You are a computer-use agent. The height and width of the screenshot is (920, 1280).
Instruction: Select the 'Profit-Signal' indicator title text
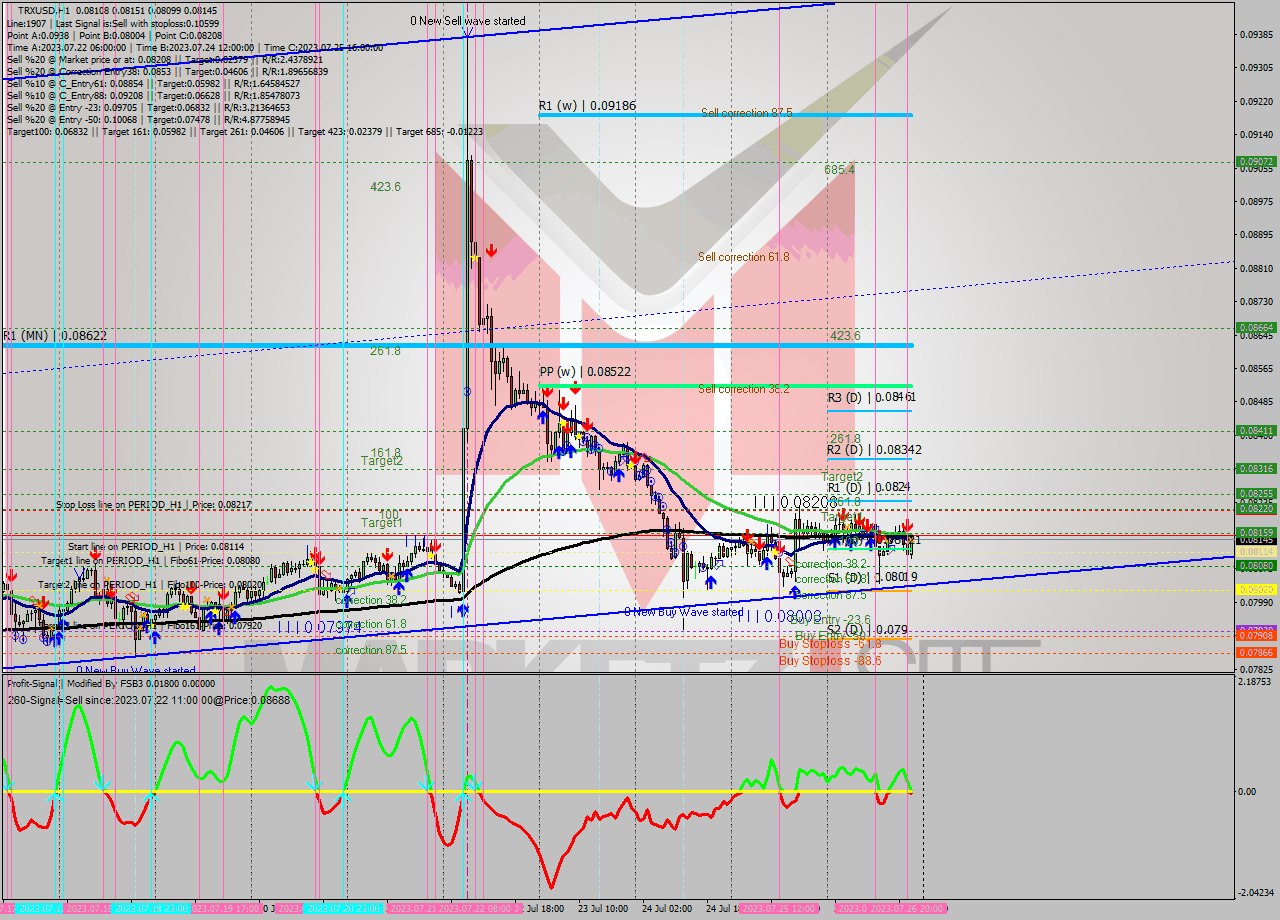click(30, 684)
